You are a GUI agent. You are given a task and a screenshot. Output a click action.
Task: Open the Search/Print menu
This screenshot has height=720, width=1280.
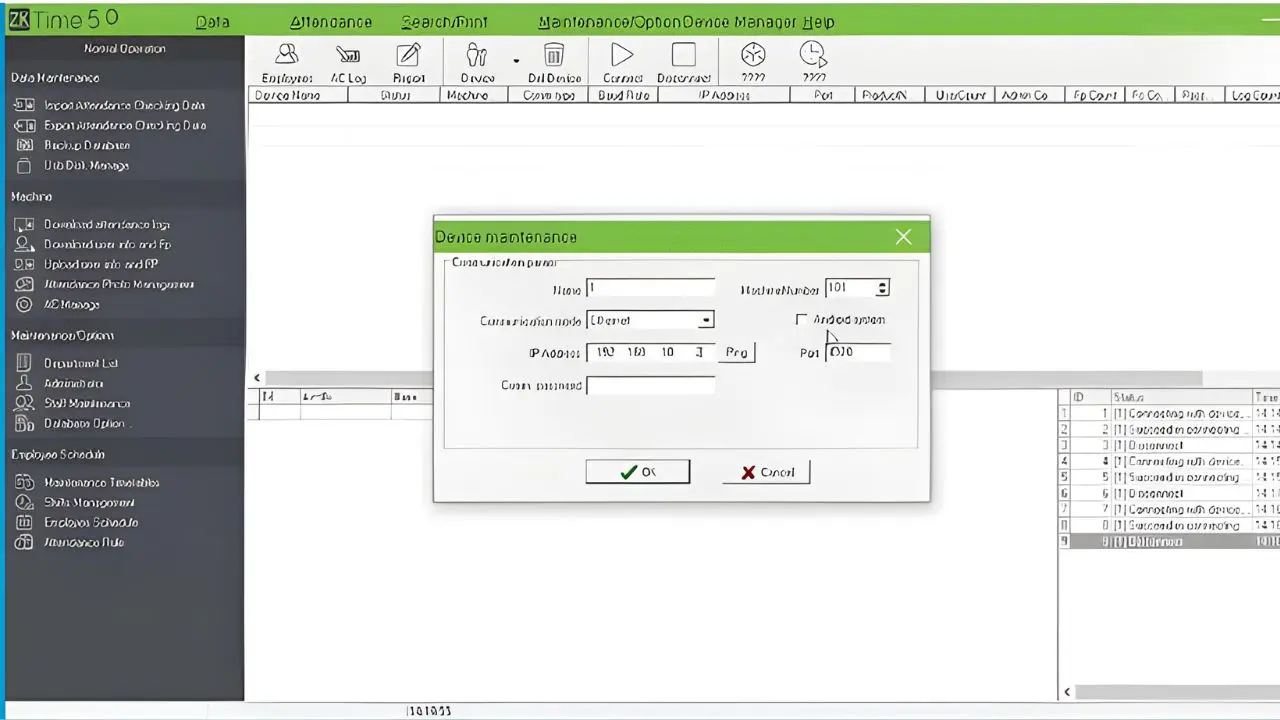[x=447, y=22]
